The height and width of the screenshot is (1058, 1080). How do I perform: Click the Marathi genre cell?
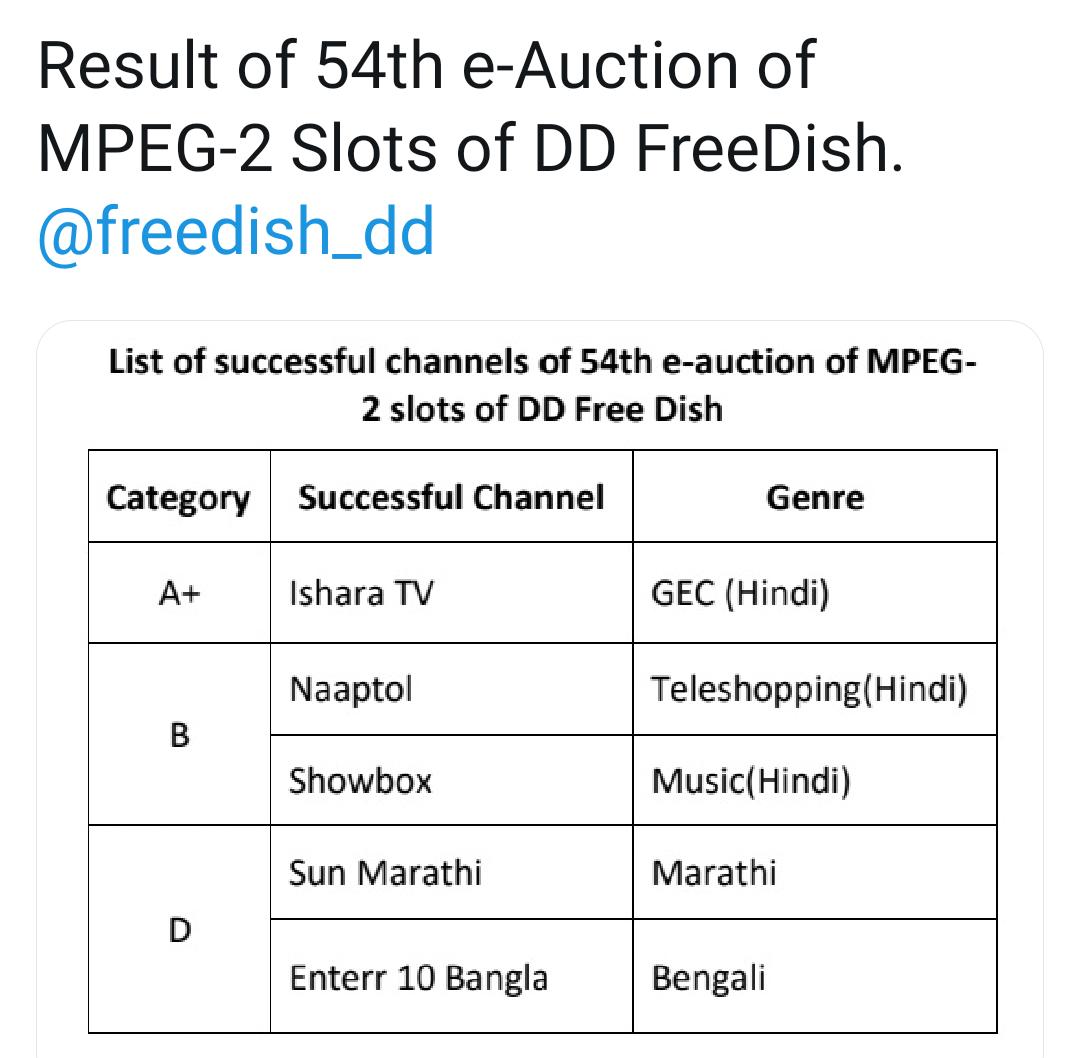tap(815, 872)
